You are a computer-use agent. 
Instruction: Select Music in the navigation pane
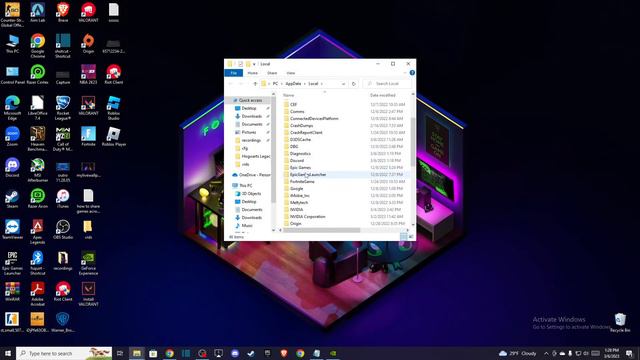coord(247,226)
